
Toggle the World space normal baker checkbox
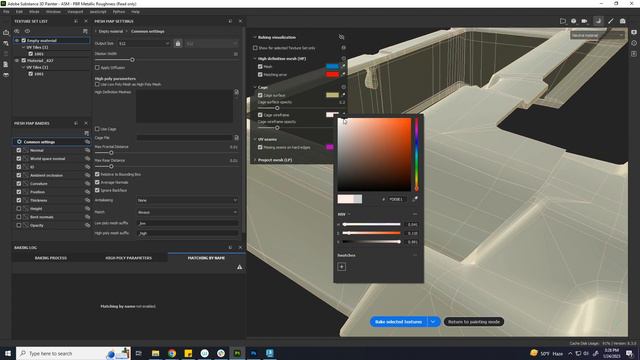pyautogui.click(x=19, y=158)
